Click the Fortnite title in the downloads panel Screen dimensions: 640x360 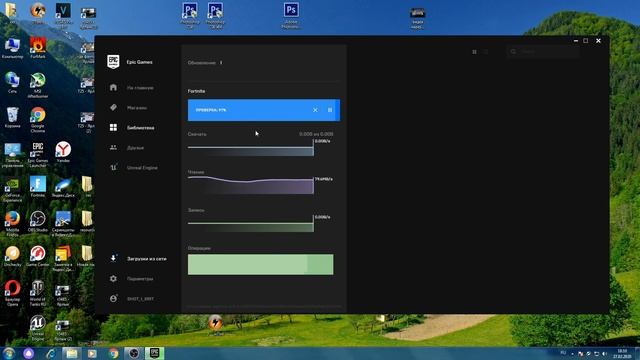[x=196, y=91]
